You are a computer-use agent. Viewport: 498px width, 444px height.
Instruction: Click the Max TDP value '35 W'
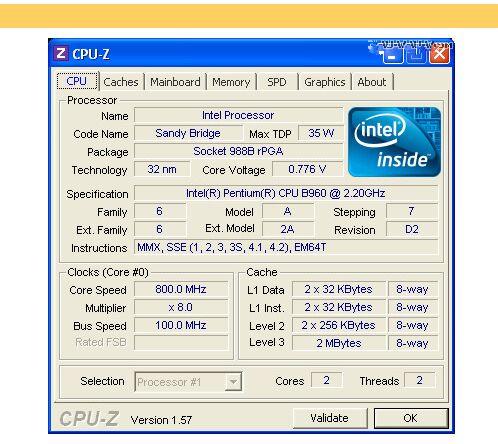[x=321, y=133]
